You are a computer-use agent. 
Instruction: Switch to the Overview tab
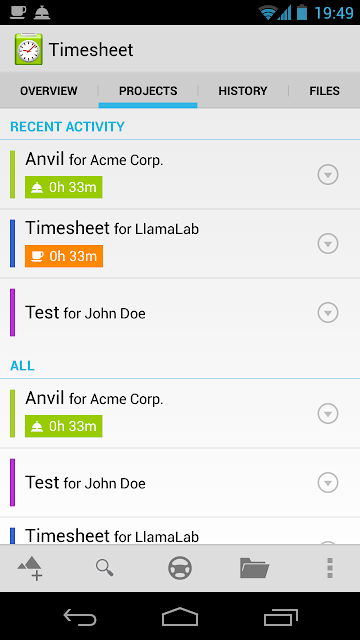tap(49, 91)
